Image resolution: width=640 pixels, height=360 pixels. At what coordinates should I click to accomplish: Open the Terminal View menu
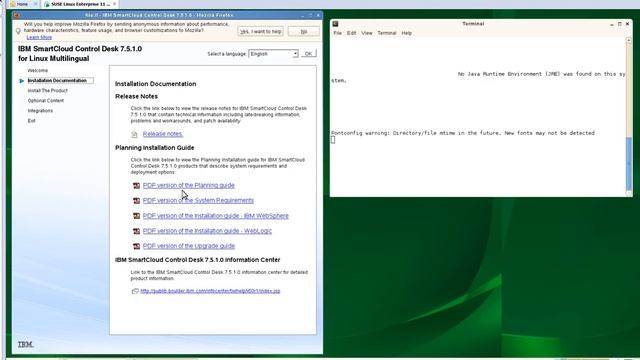click(x=367, y=33)
